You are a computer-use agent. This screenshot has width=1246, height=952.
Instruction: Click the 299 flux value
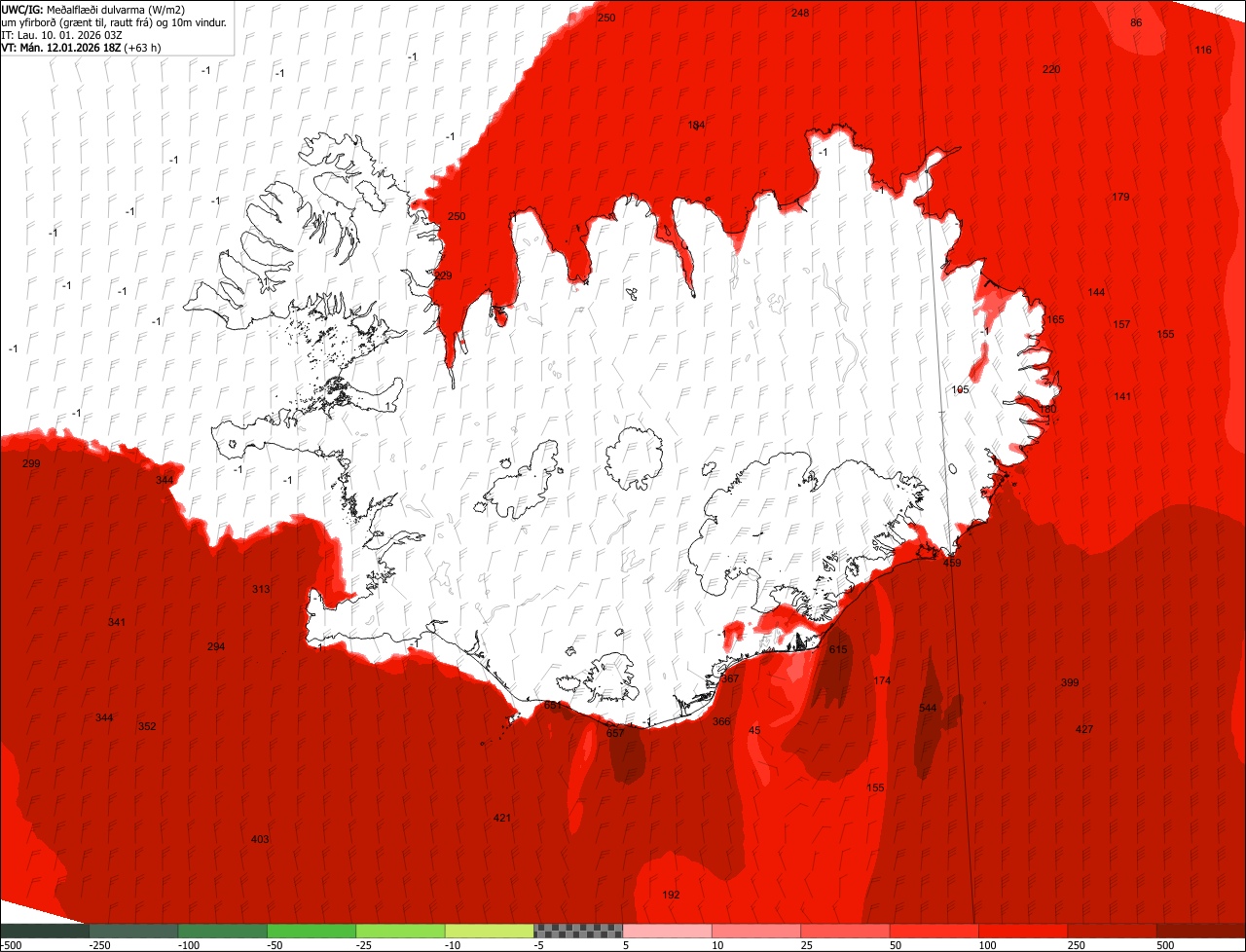pyautogui.click(x=31, y=463)
